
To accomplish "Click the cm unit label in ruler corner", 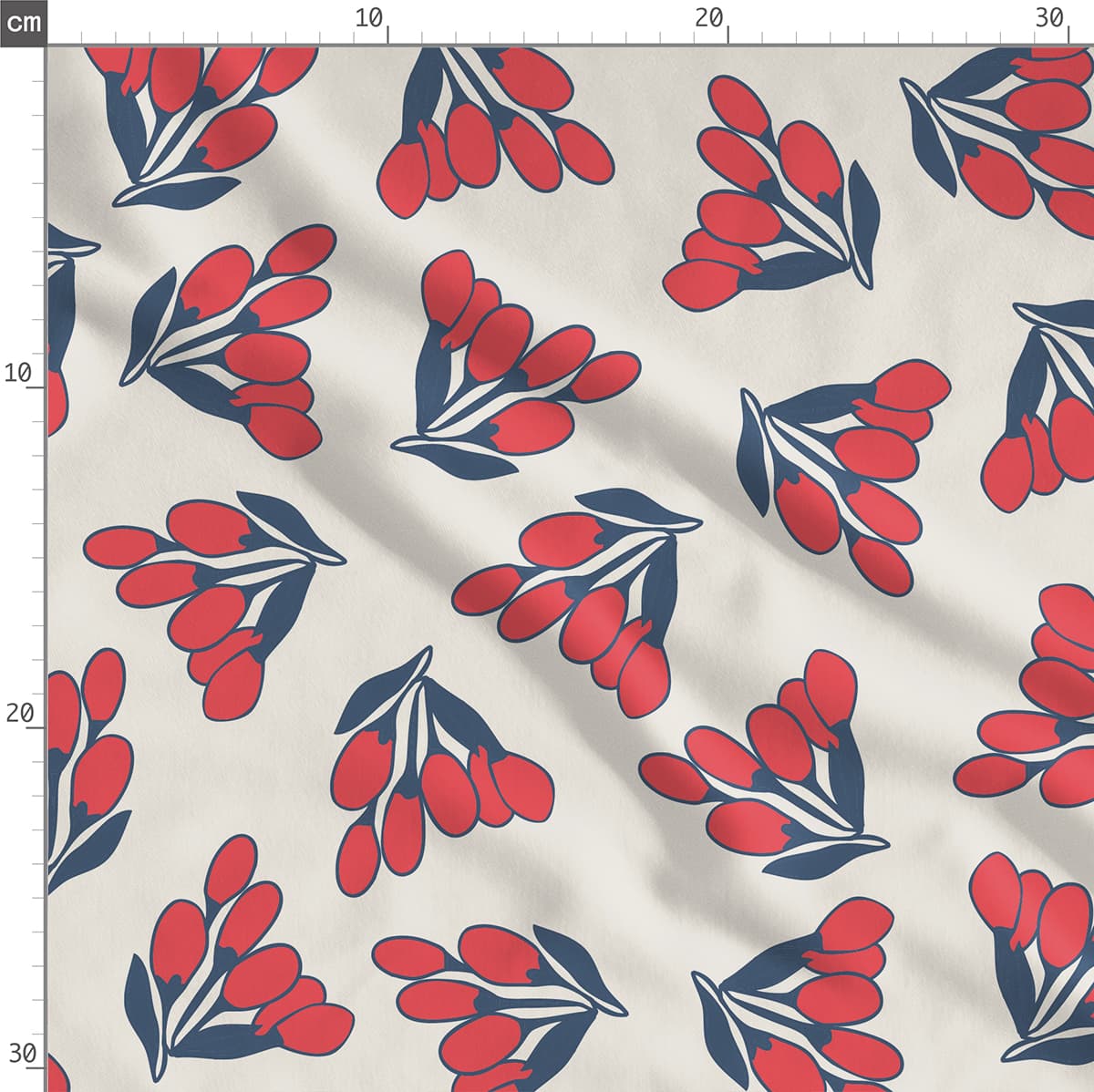I will pyautogui.click(x=22, y=22).
